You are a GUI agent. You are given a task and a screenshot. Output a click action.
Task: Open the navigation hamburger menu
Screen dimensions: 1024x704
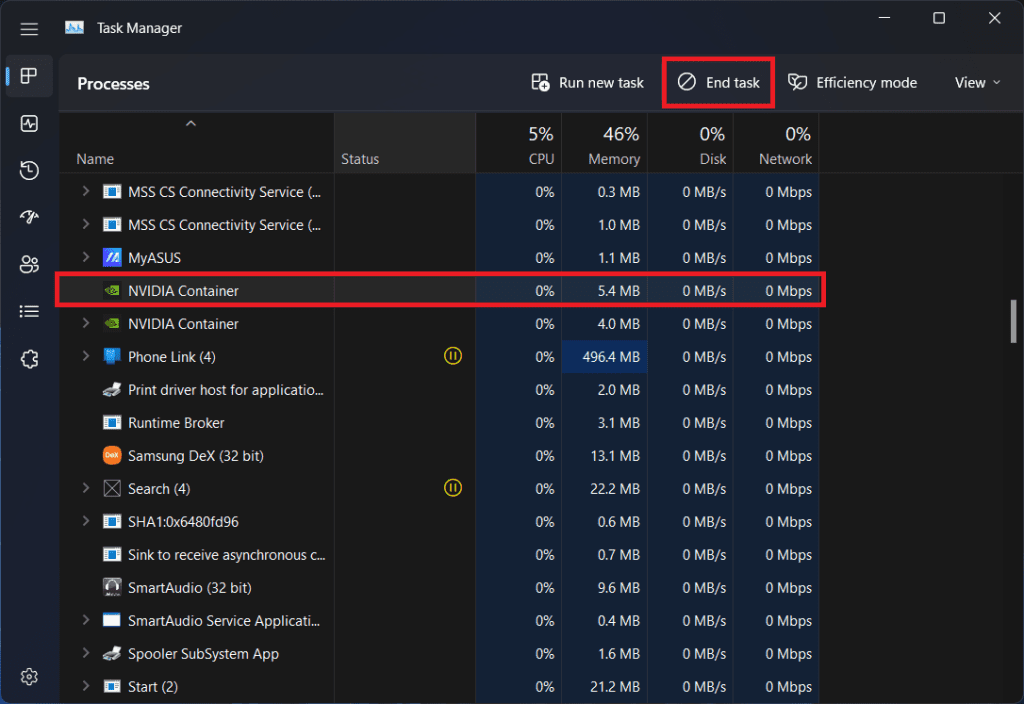pyautogui.click(x=29, y=28)
